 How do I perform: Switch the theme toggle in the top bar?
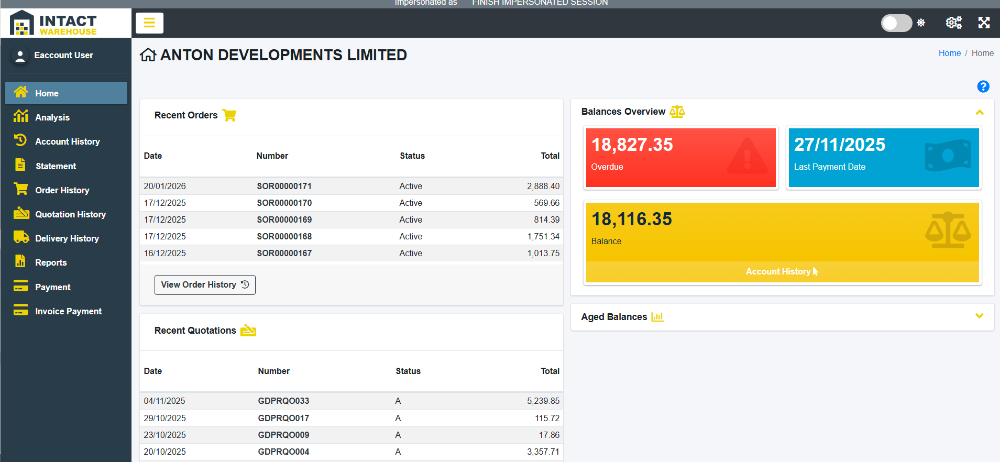(x=897, y=23)
